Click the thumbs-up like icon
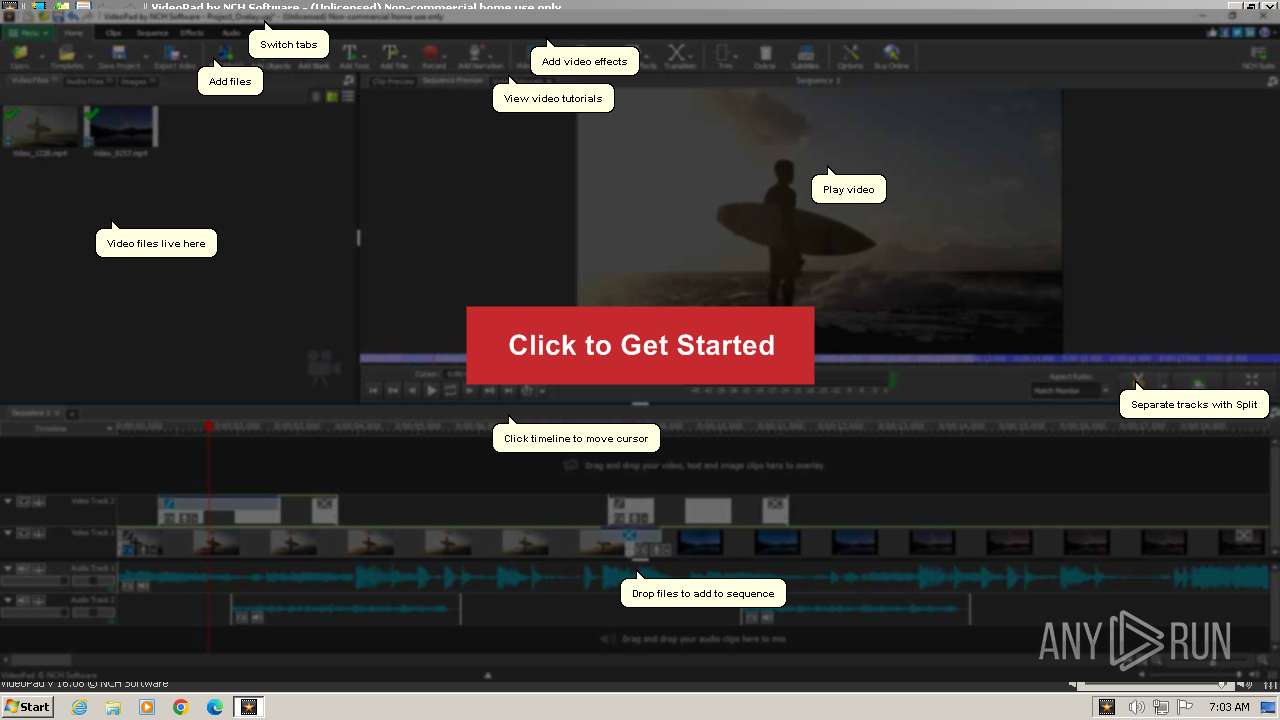 1213,33
